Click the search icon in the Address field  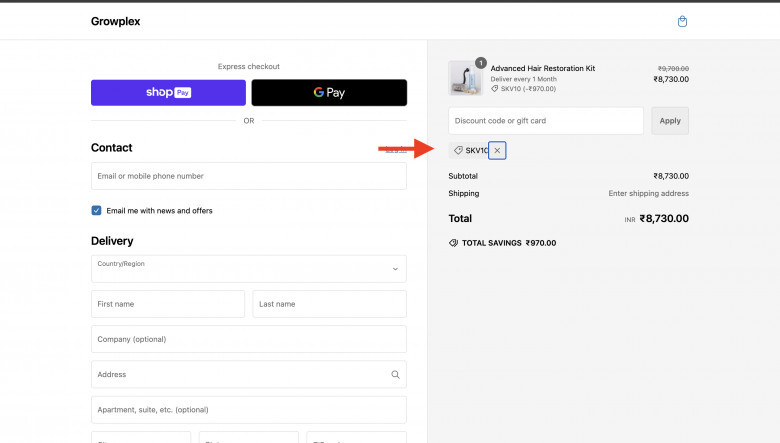pos(395,374)
